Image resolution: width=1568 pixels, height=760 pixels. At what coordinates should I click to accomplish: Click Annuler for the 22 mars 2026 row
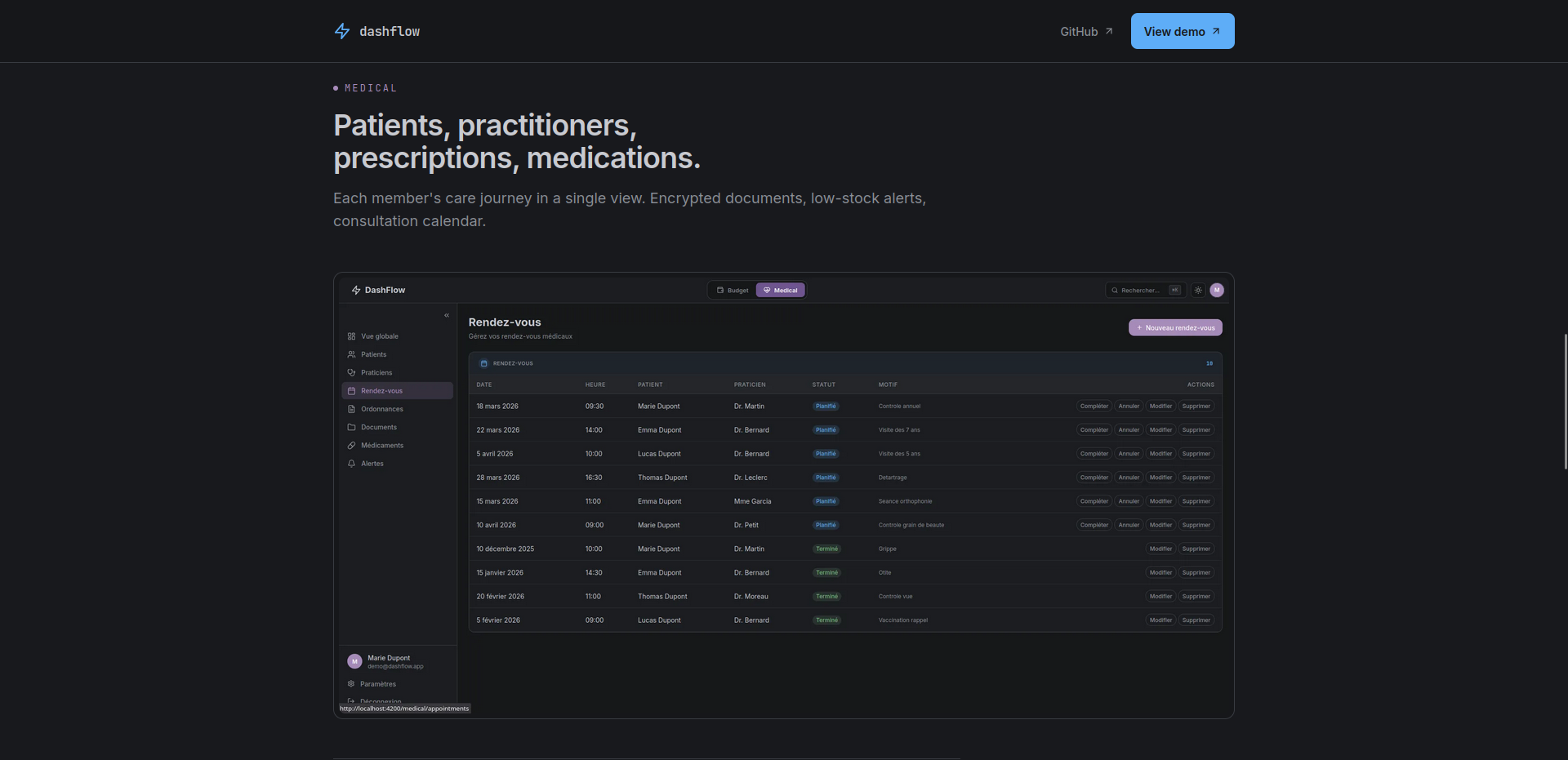click(1129, 429)
